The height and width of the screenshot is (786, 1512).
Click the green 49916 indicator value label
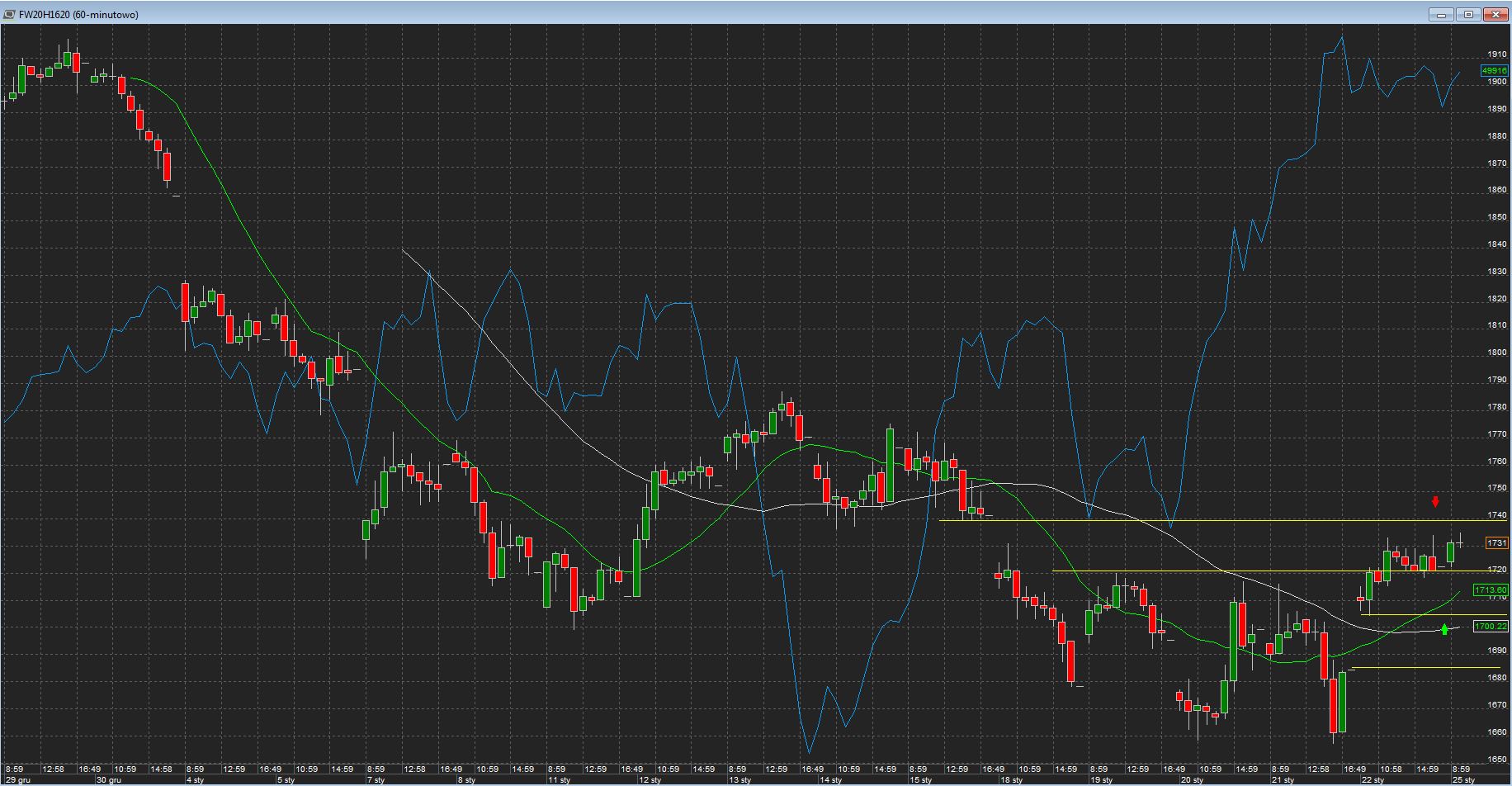1494,71
